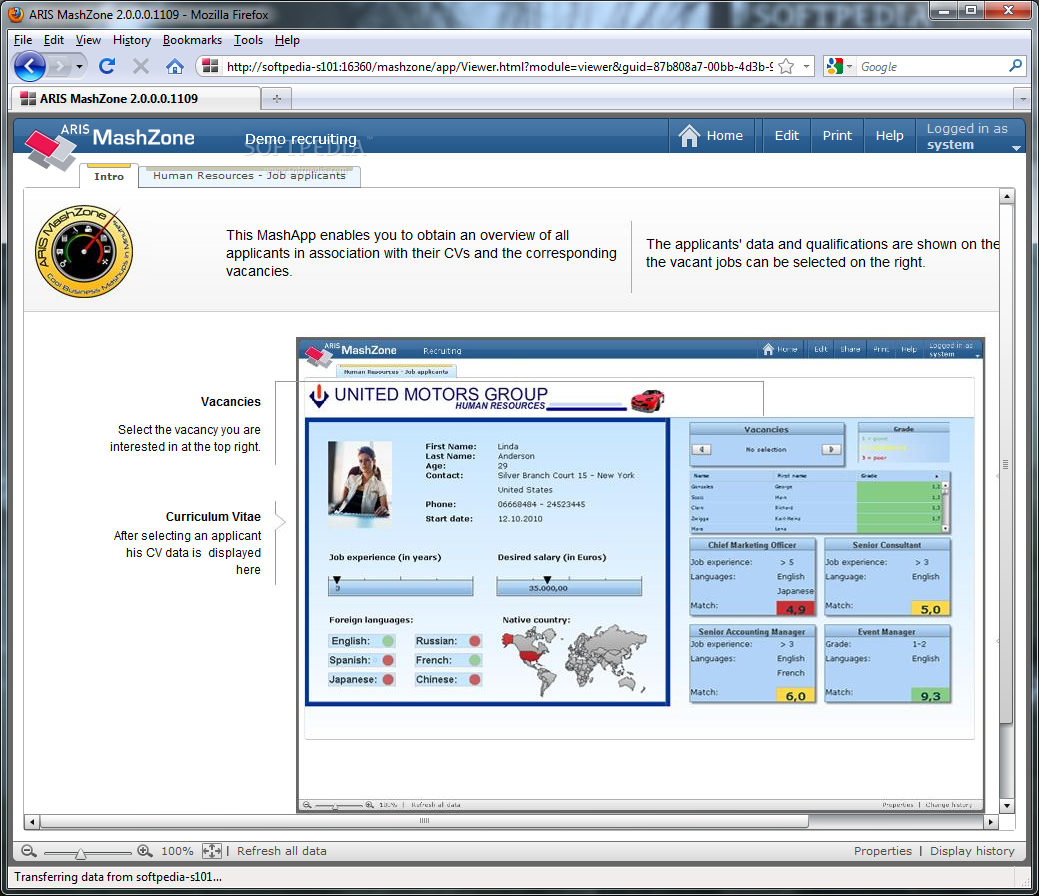Click the Curriculum Vitae heading text
The height and width of the screenshot is (896, 1039).
click(213, 516)
